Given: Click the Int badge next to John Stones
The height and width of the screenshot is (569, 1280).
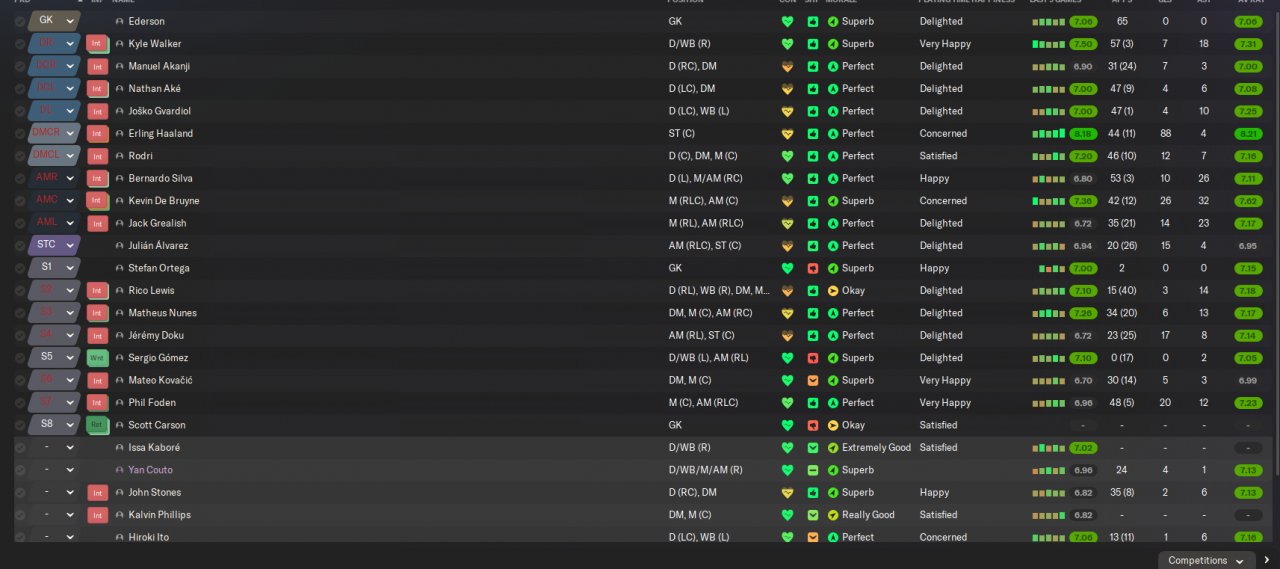Looking at the screenshot, I should tap(96, 492).
